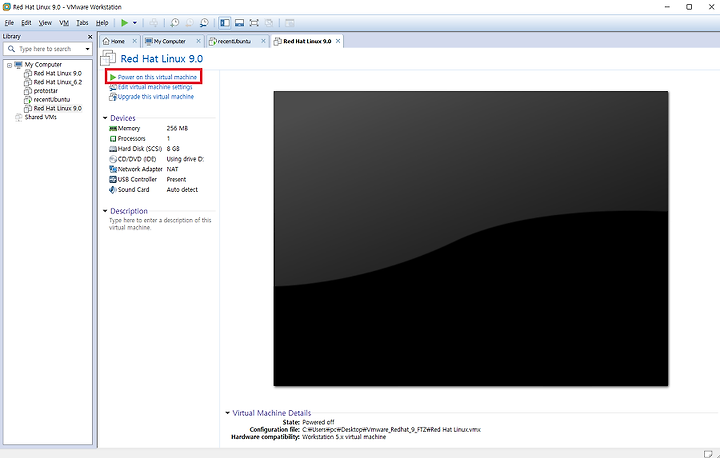
Task: Click the Unity mode toolbar icon
Action: [x=270, y=23]
